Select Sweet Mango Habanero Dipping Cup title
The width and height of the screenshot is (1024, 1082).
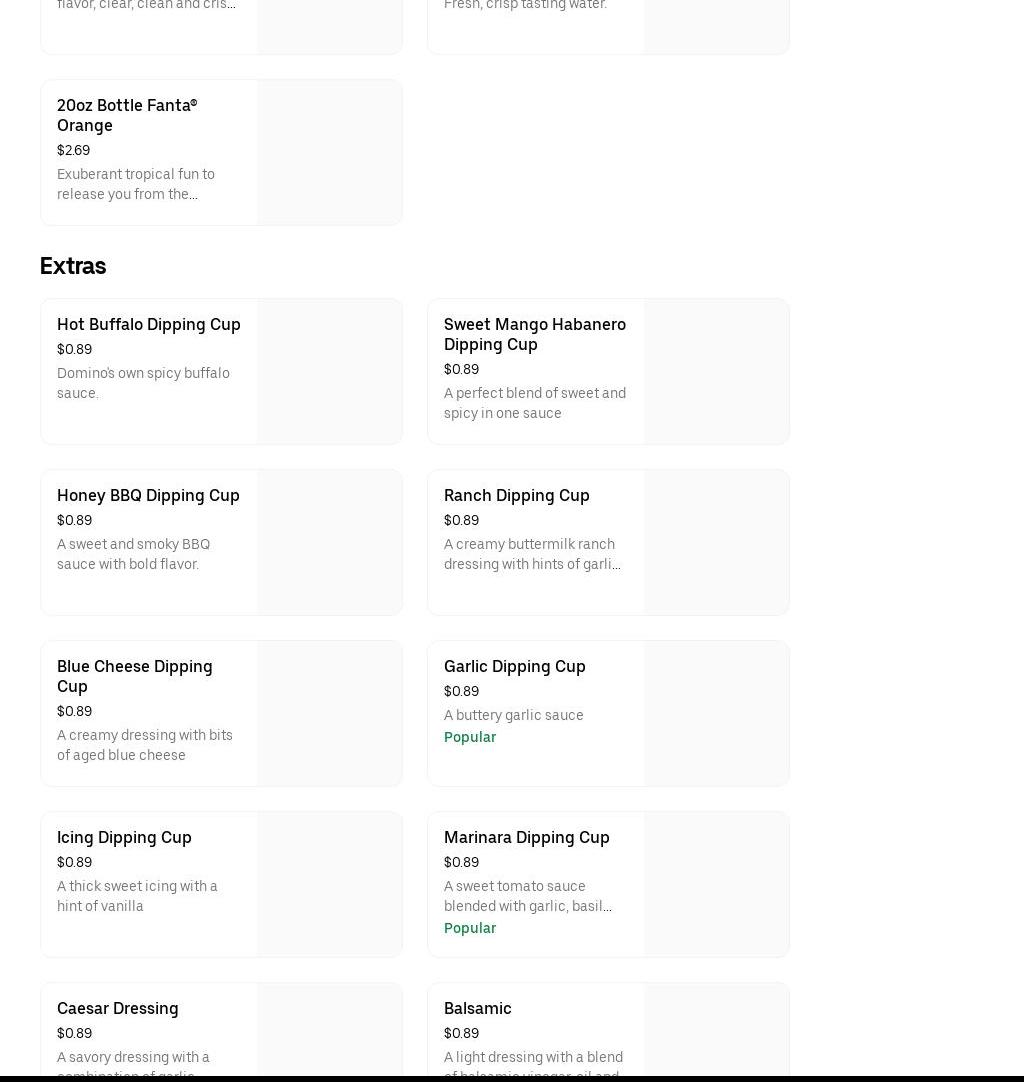[x=534, y=334]
